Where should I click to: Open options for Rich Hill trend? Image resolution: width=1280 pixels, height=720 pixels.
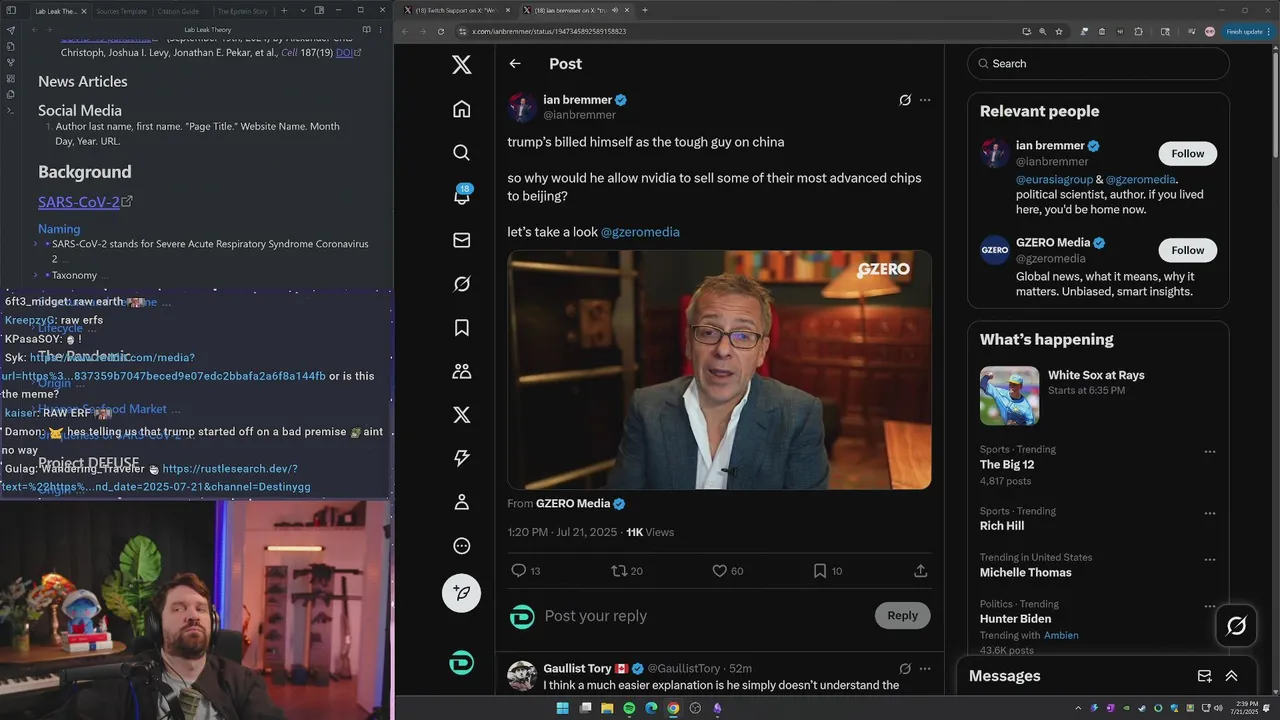tap(1209, 513)
